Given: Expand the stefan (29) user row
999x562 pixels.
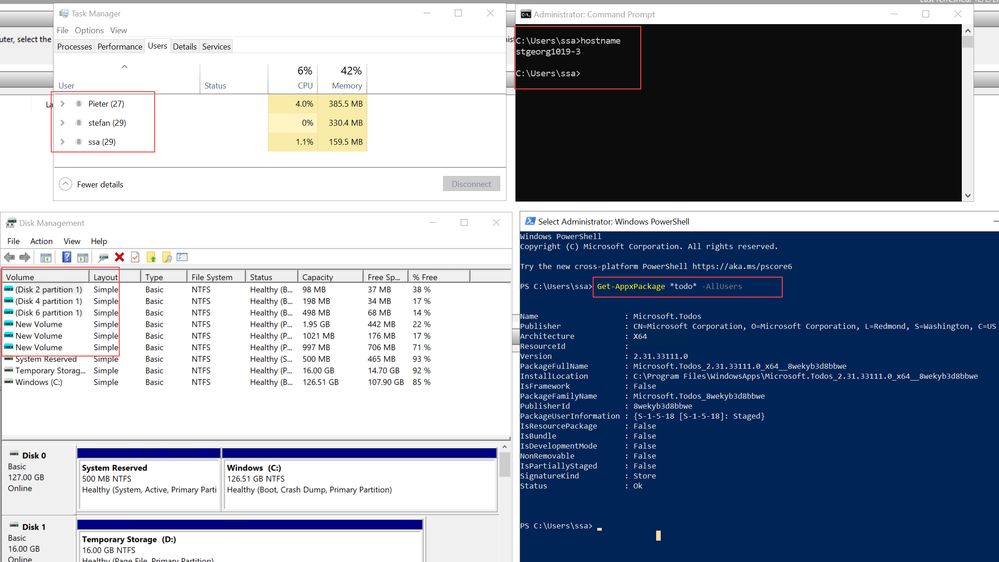Looking at the screenshot, I should (x=62, y=122).
